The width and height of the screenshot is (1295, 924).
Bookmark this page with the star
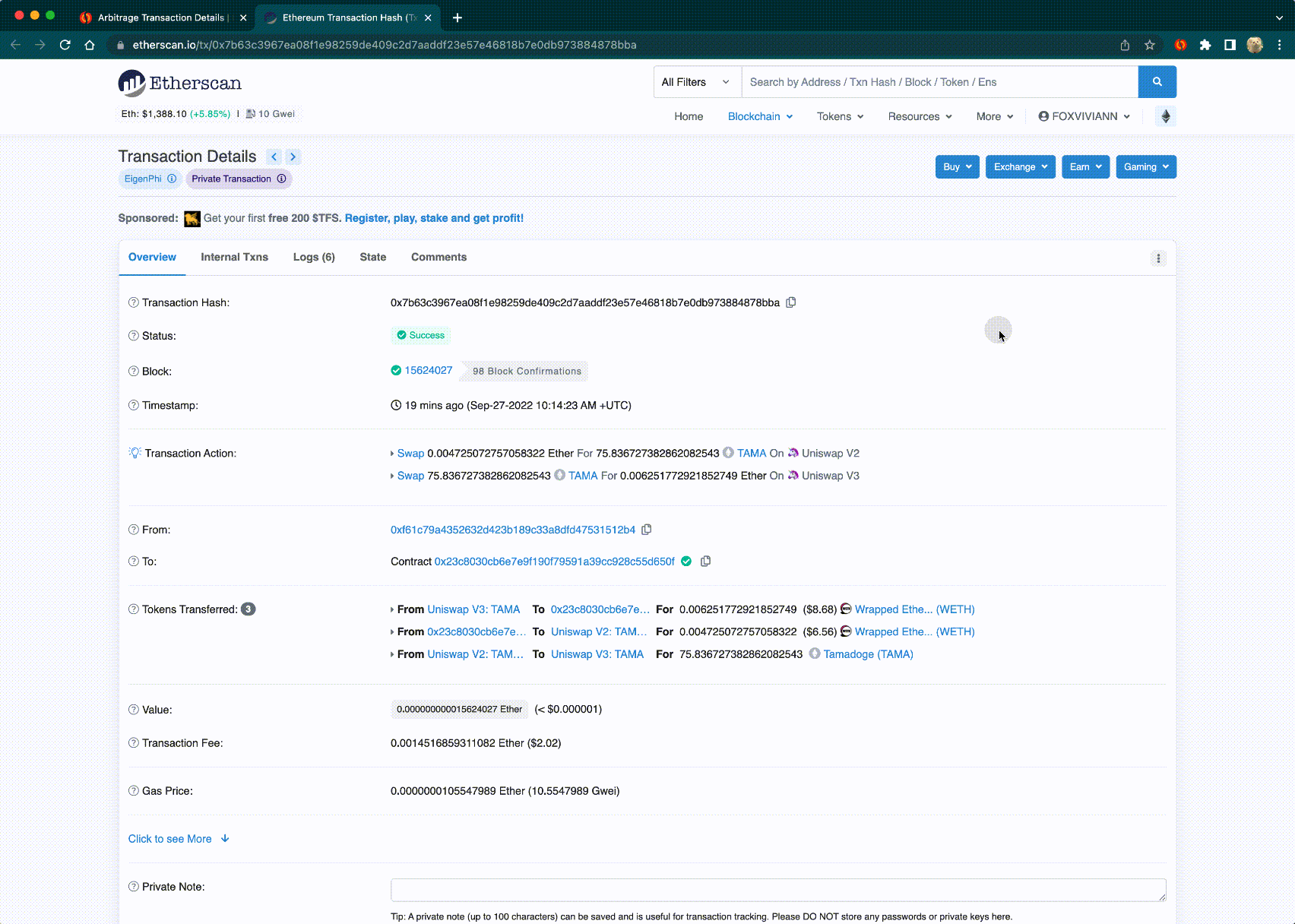[x=1150, y=45]
